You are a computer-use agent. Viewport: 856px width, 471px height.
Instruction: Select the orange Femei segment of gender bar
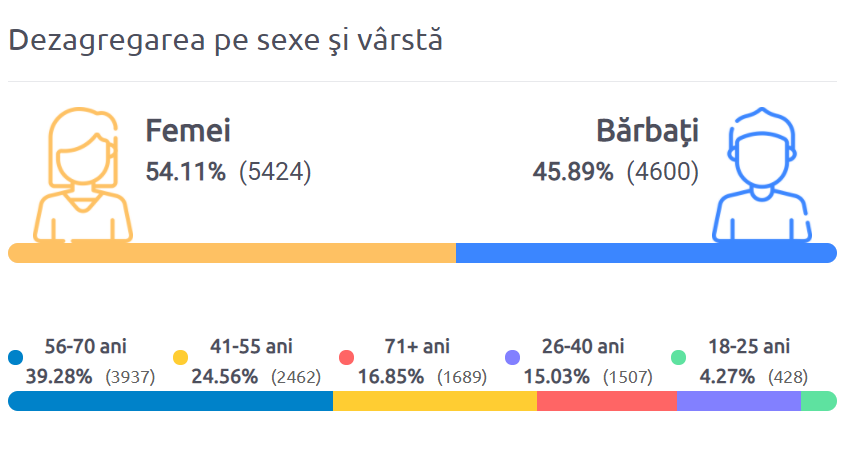[232, 253]
